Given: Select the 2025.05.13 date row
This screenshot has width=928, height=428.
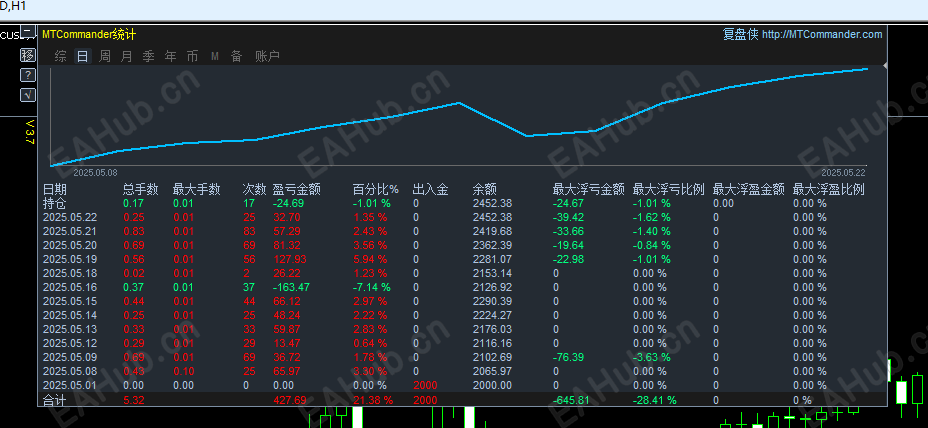Looking at the screenshot, I should (x=70, y=329).
